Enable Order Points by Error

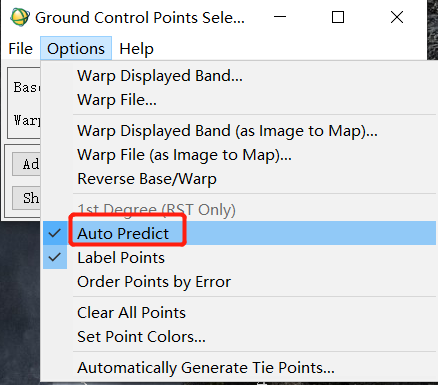point(239,282)
